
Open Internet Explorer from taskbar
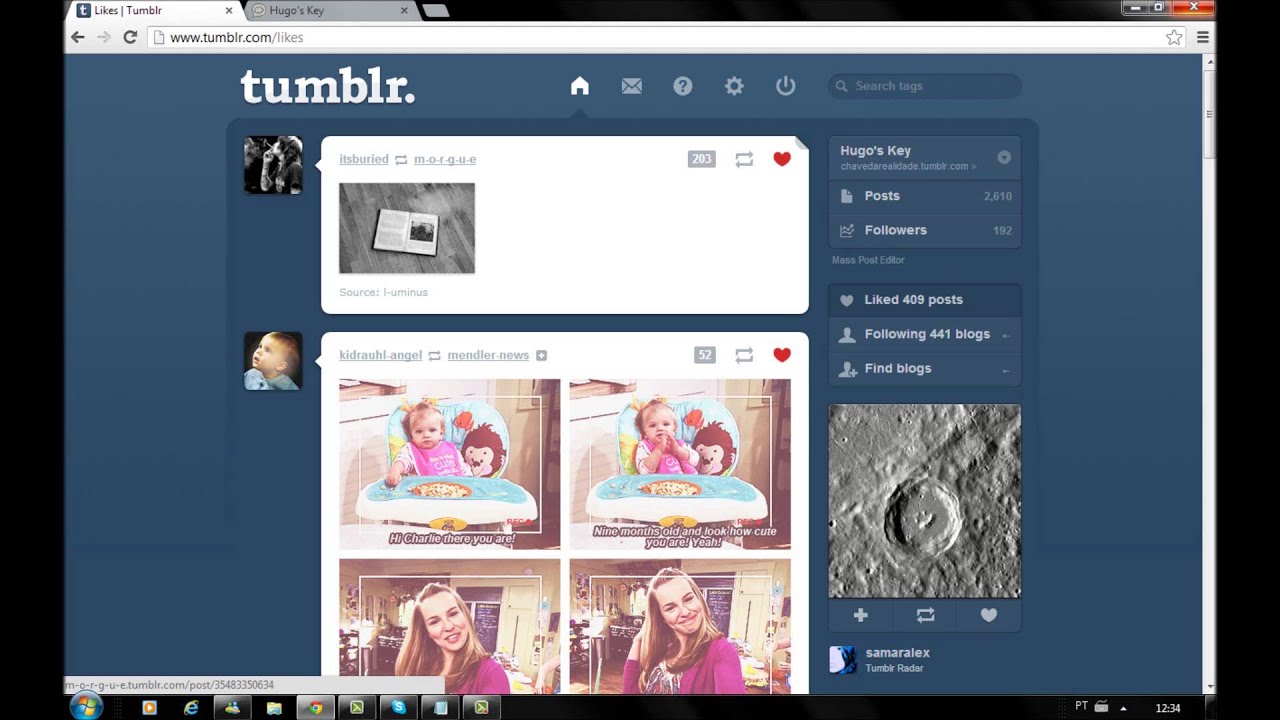[191, 707]
